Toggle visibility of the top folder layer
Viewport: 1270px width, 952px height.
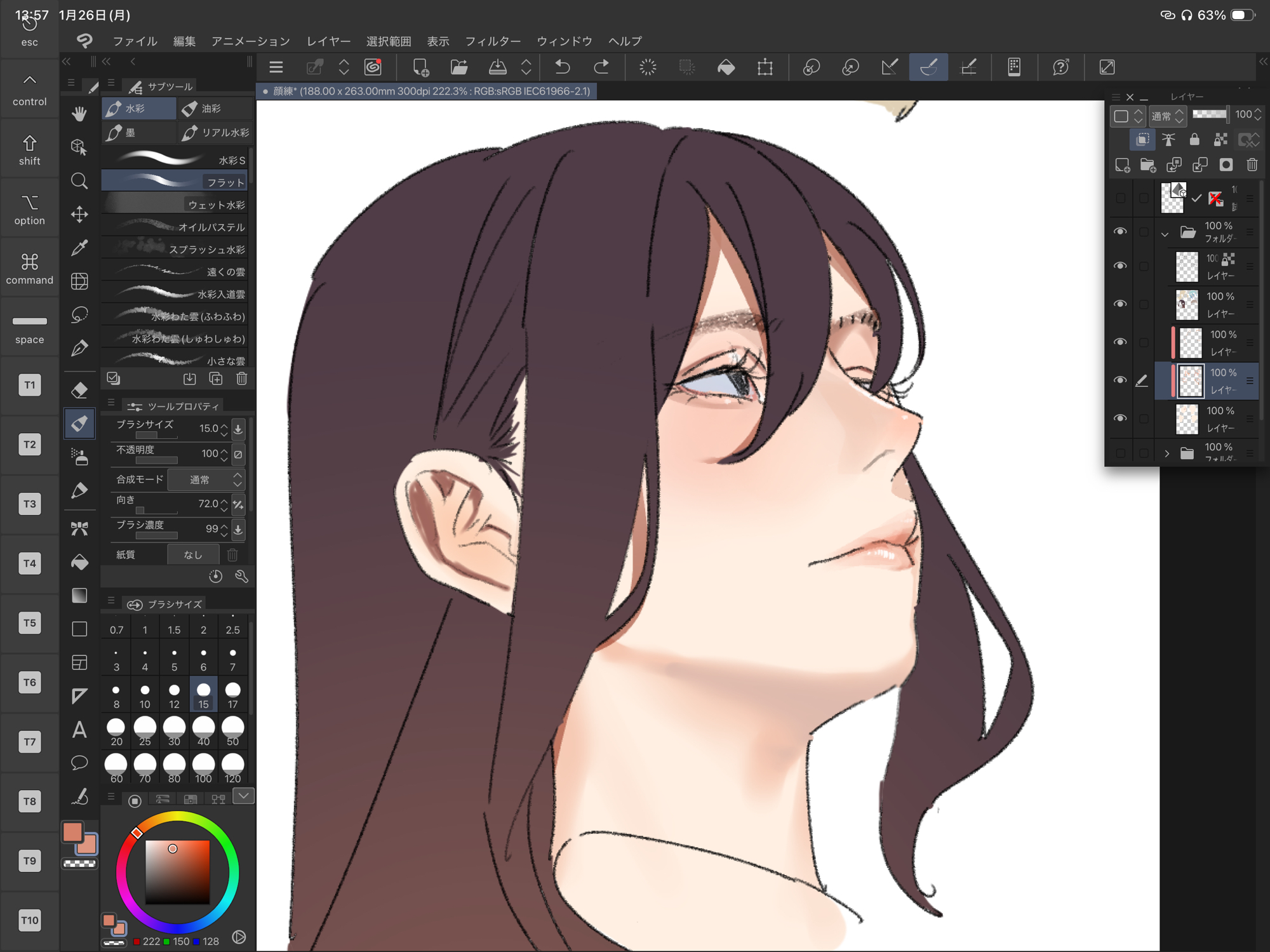tap(1120, 231)
